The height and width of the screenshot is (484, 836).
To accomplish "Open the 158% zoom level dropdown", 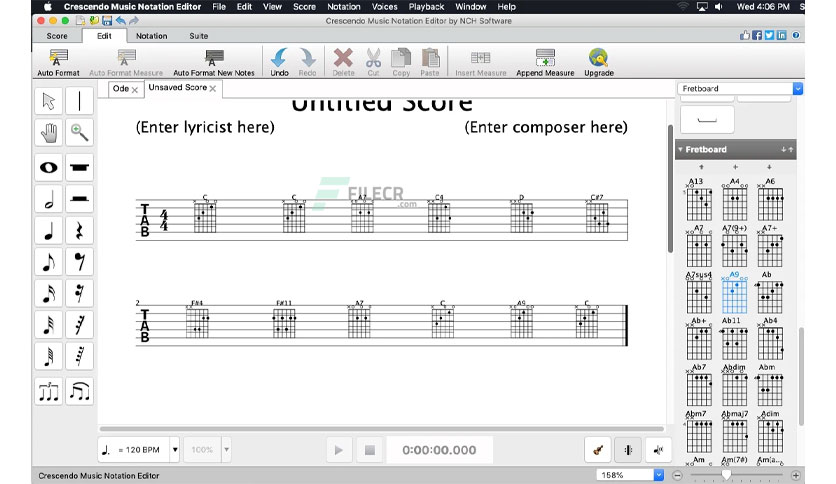I will [x=659, y=475].
